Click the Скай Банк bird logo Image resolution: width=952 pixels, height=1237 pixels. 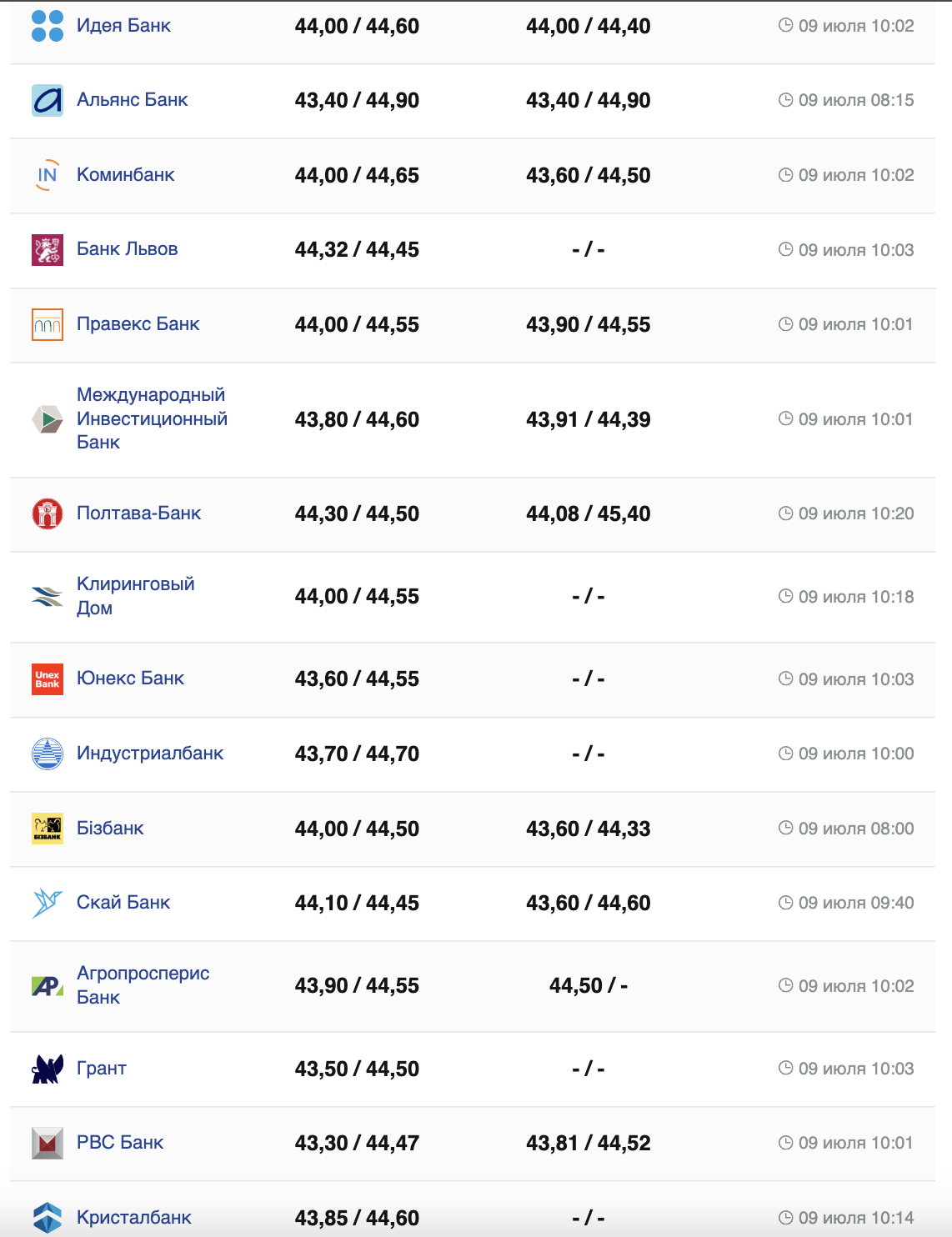(48, 903)
